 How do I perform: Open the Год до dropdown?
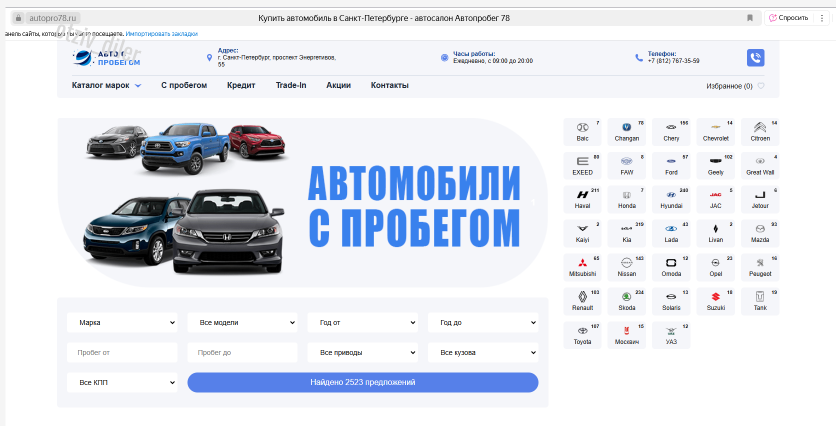coord(483,323)
